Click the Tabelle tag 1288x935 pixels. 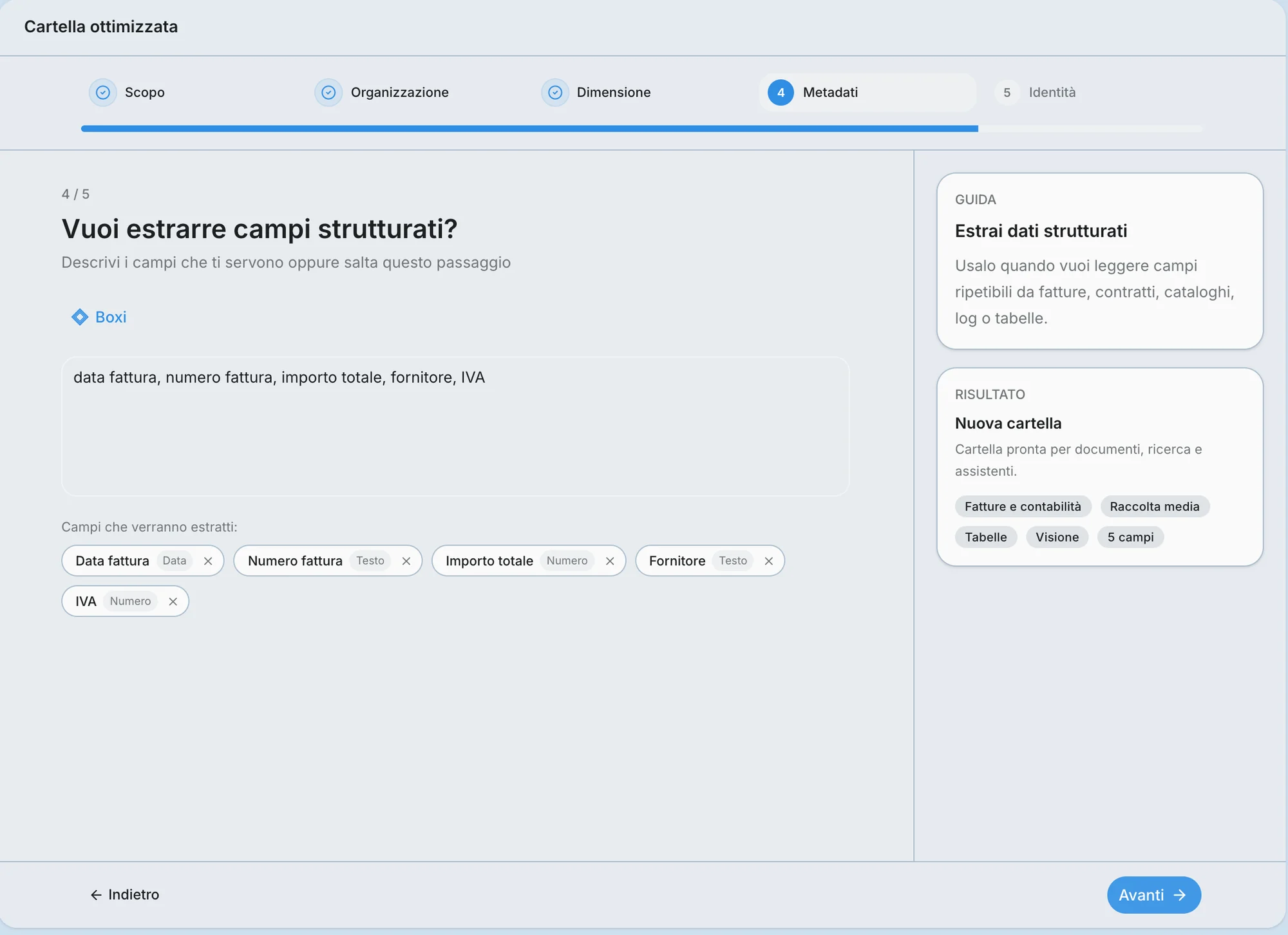click(986, 537)
